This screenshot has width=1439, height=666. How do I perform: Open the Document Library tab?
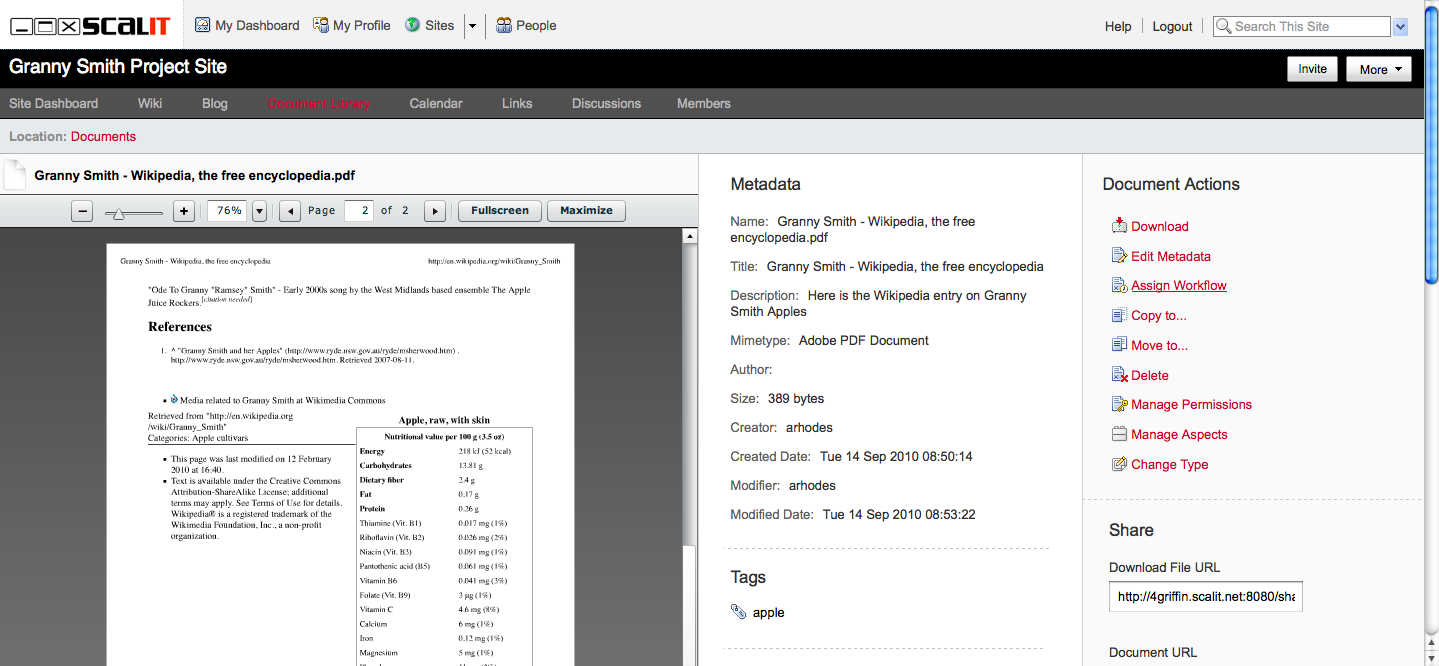point(319,103)
